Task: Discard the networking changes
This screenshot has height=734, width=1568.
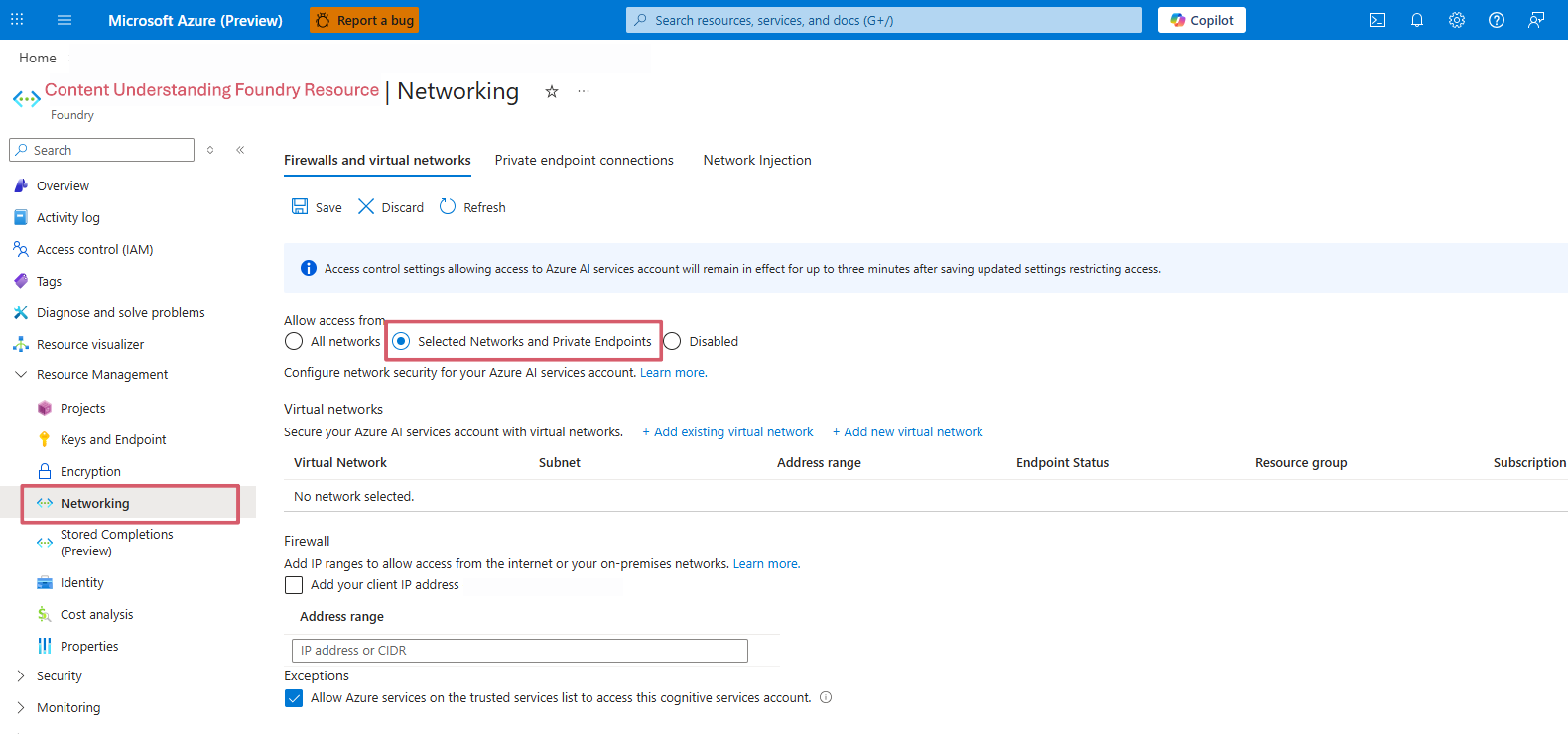Action: (391, 207)
